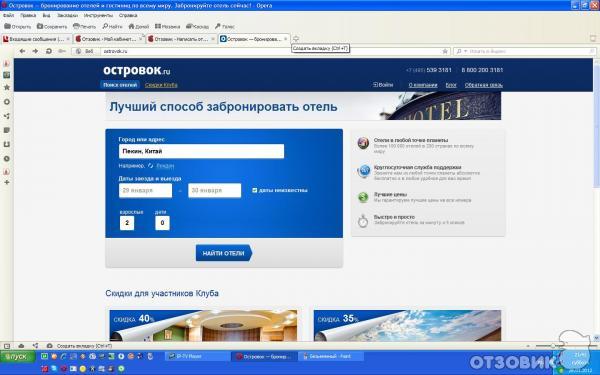Click the Войти login link
The image size is (600, 375).
point(383,85)
